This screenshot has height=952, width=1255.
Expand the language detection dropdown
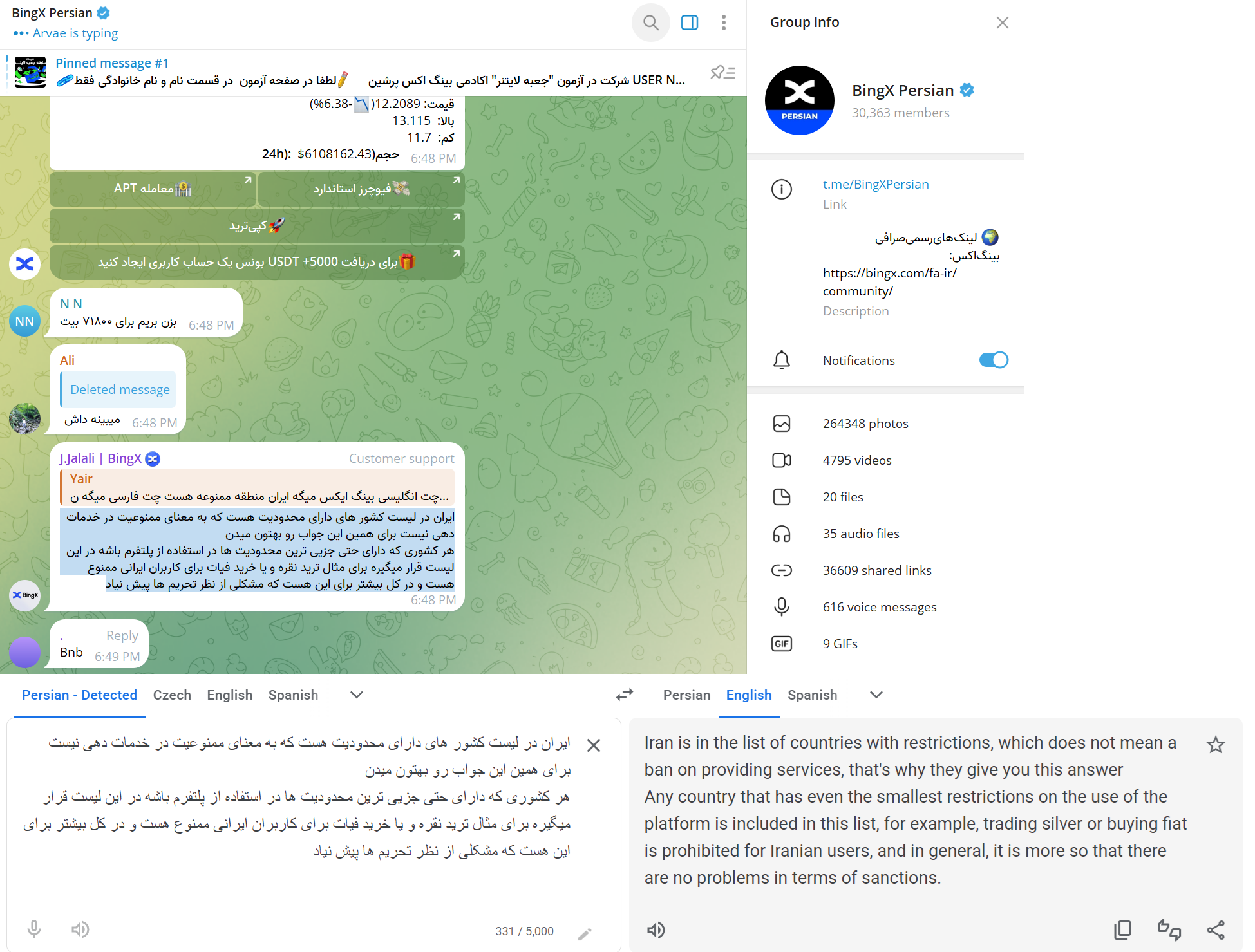(x=356, y=694)
